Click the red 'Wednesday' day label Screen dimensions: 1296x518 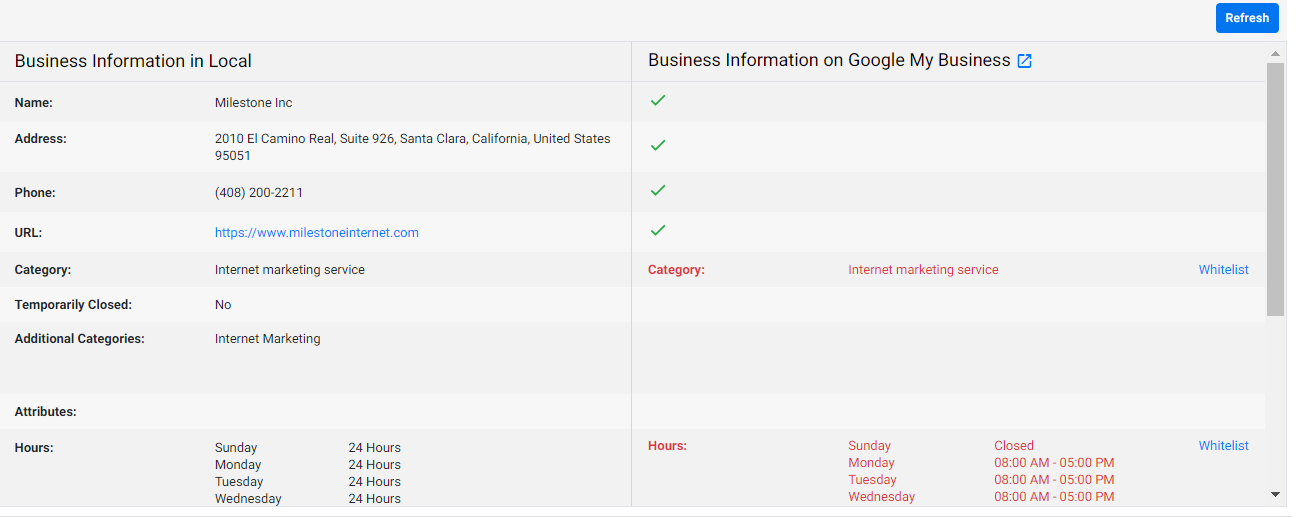click(x=881, y=497)
